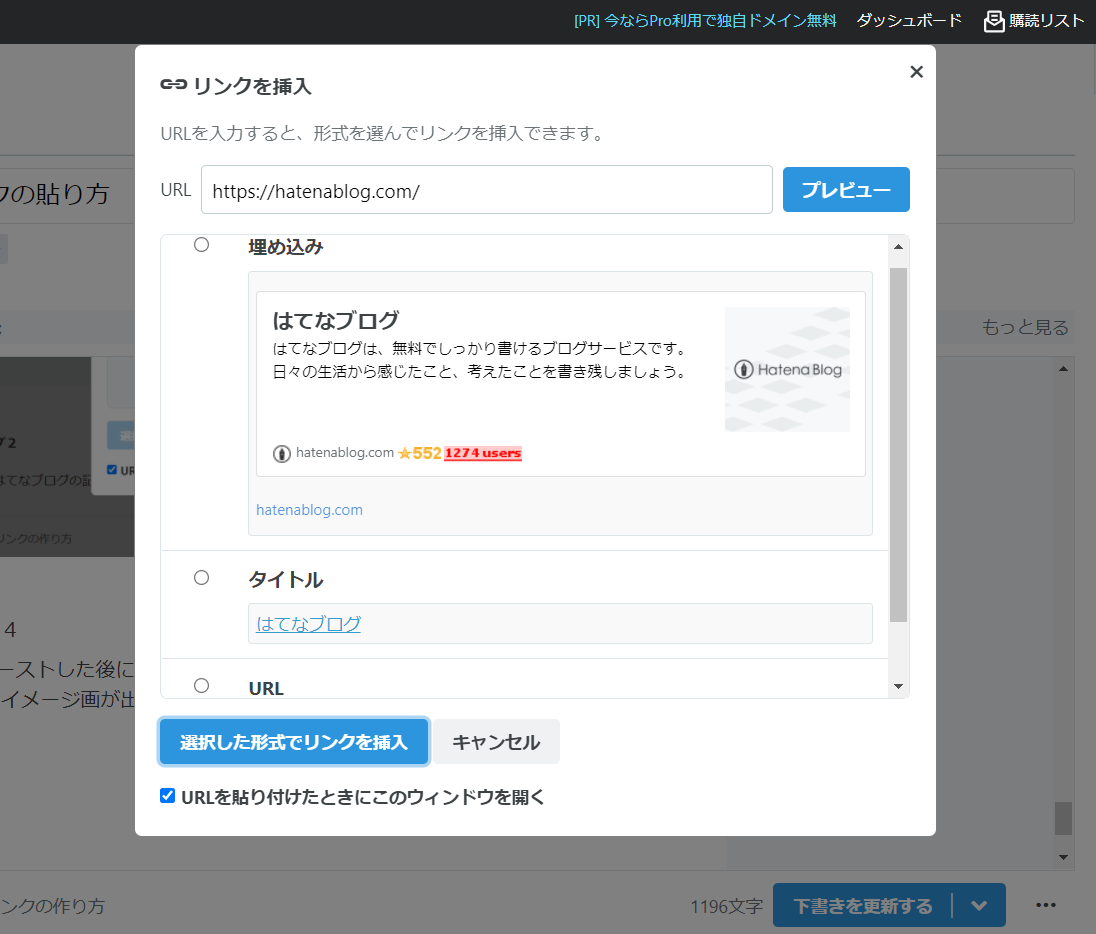Toggle URLを貼り付けたときにこのウィンドウを開く checkbox
The image size is (1096, 934).
pos(167,796)
